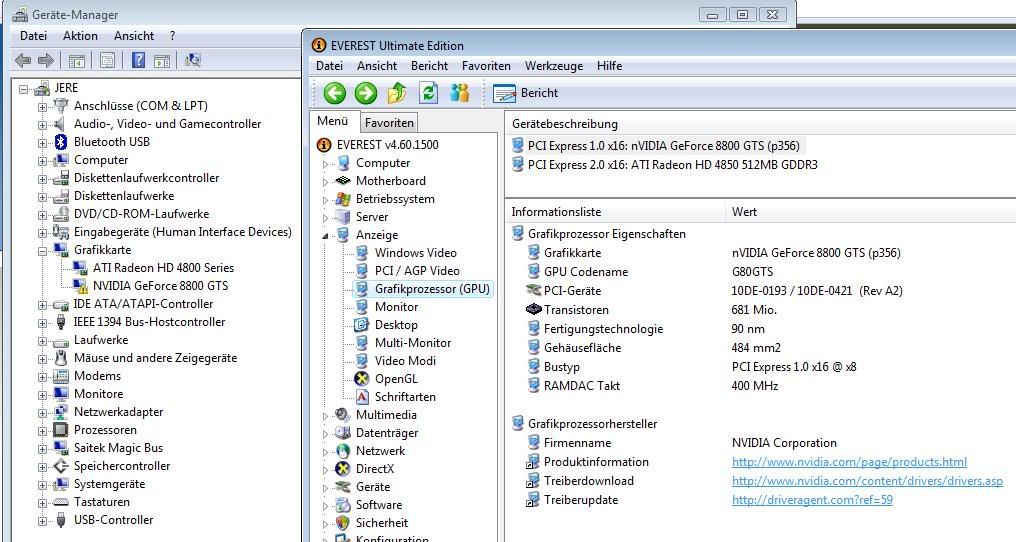Collapse the JERE root node

(x=24, y=89)
